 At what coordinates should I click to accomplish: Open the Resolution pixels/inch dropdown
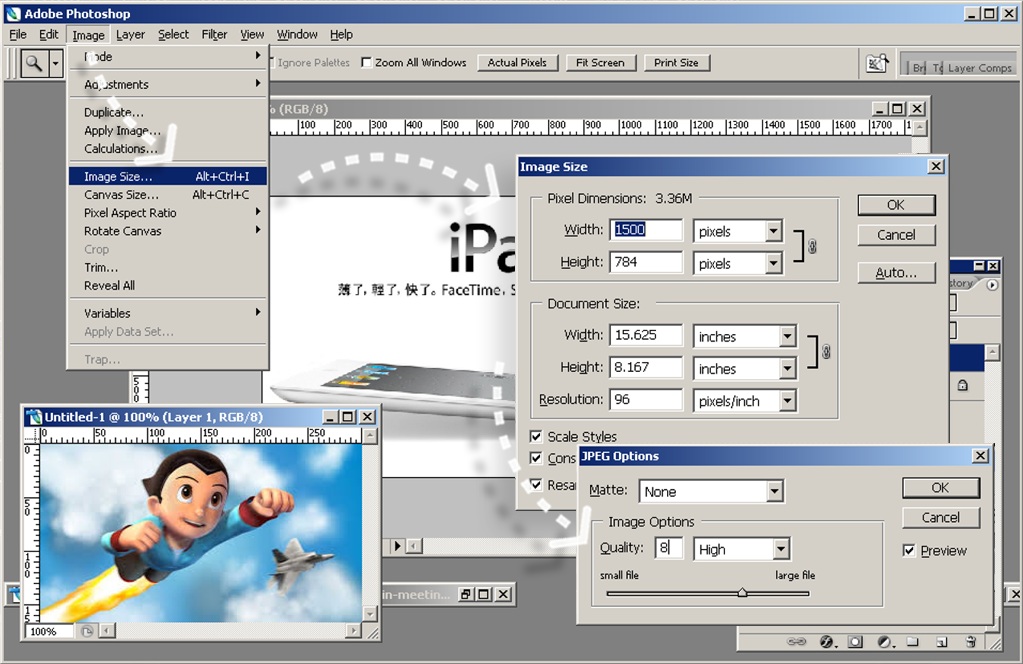click(x=787, y=400)
